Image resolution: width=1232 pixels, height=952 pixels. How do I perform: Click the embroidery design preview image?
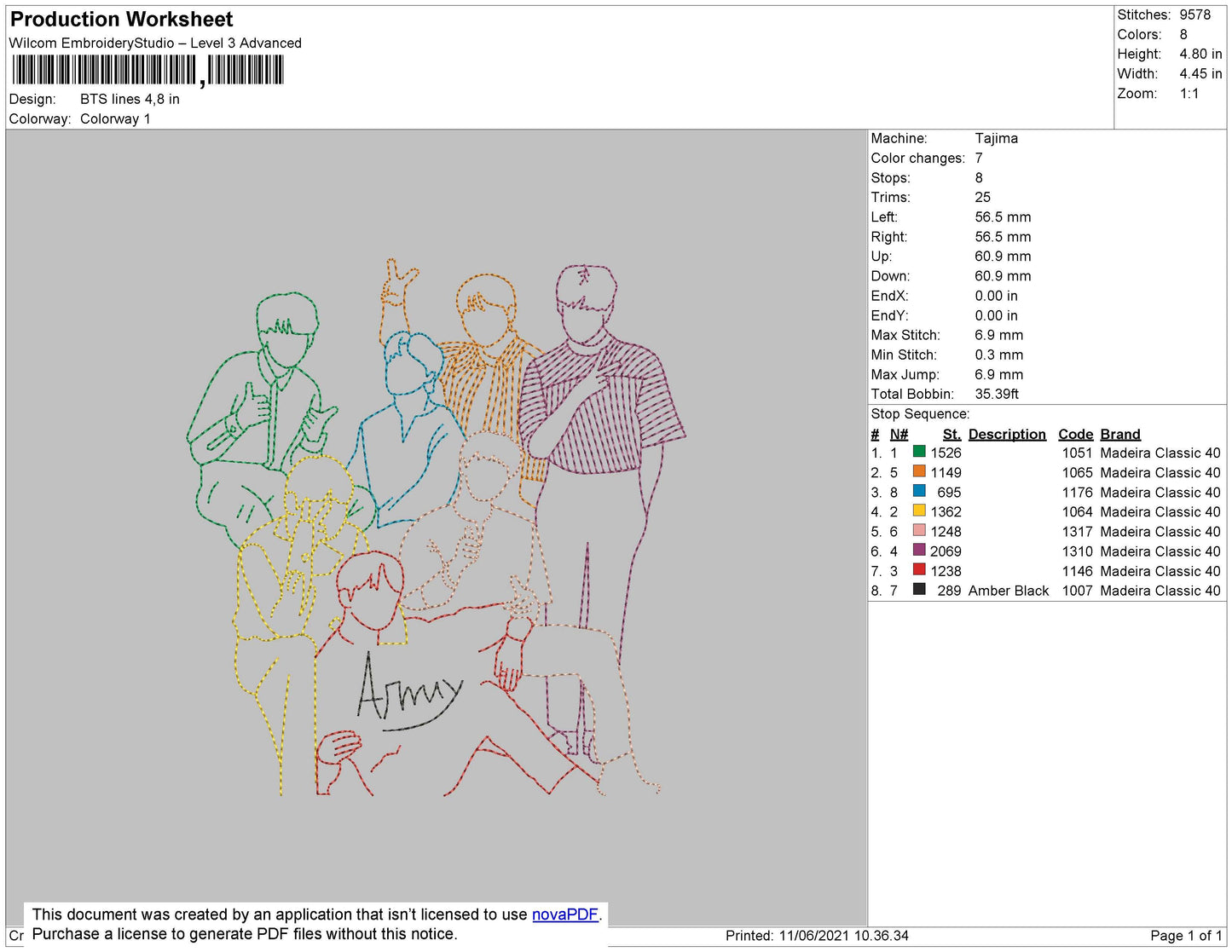pyautogui.click(x=436, y=527)
